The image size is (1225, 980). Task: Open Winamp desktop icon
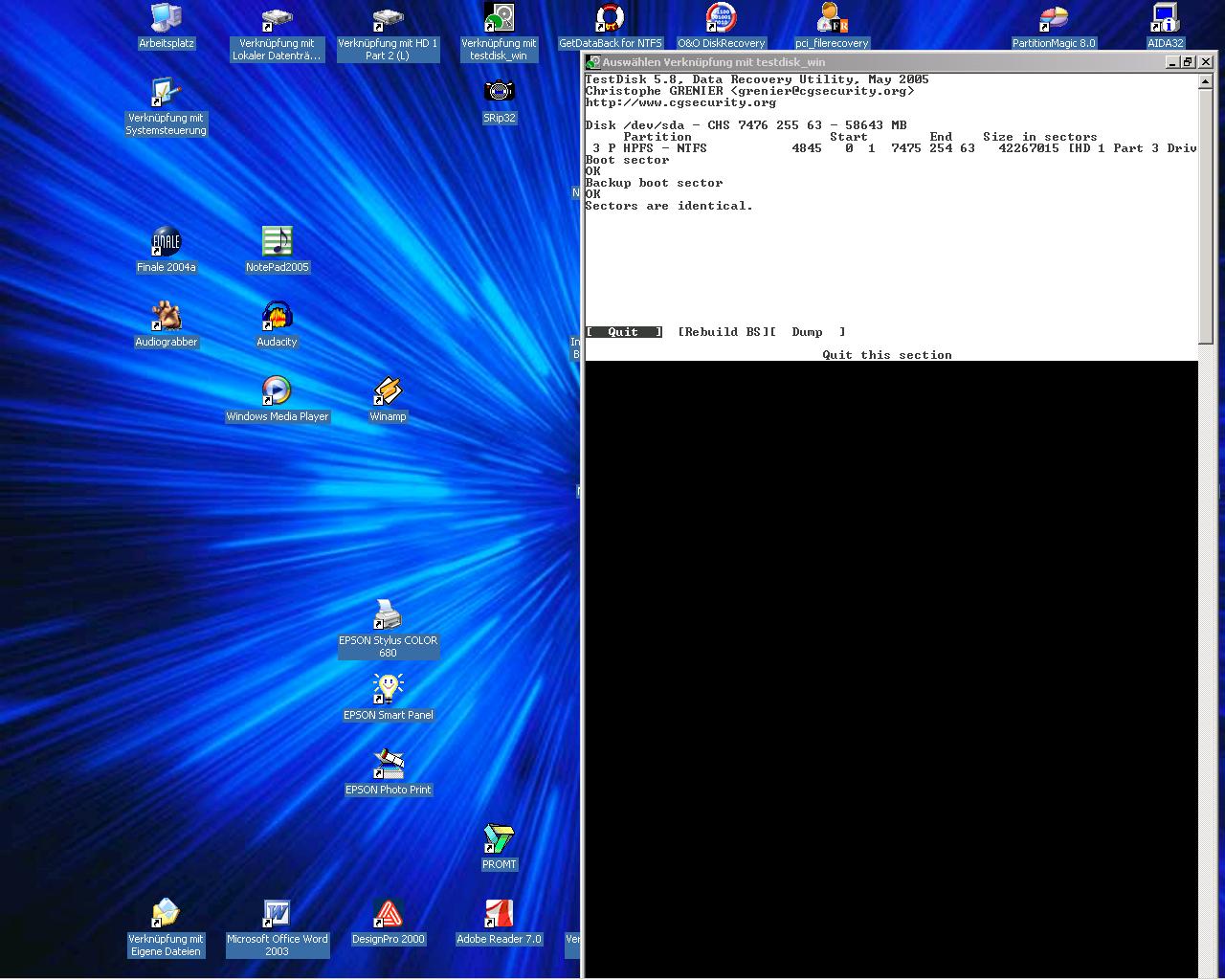tap(388, 399)
